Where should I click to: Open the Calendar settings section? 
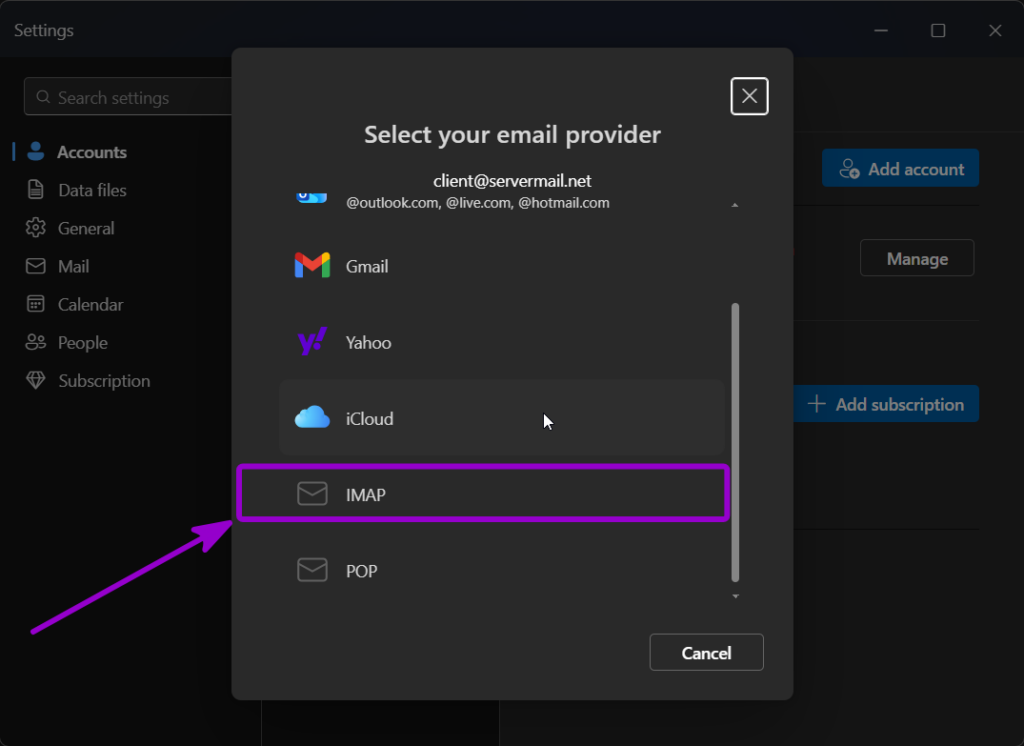90,304
